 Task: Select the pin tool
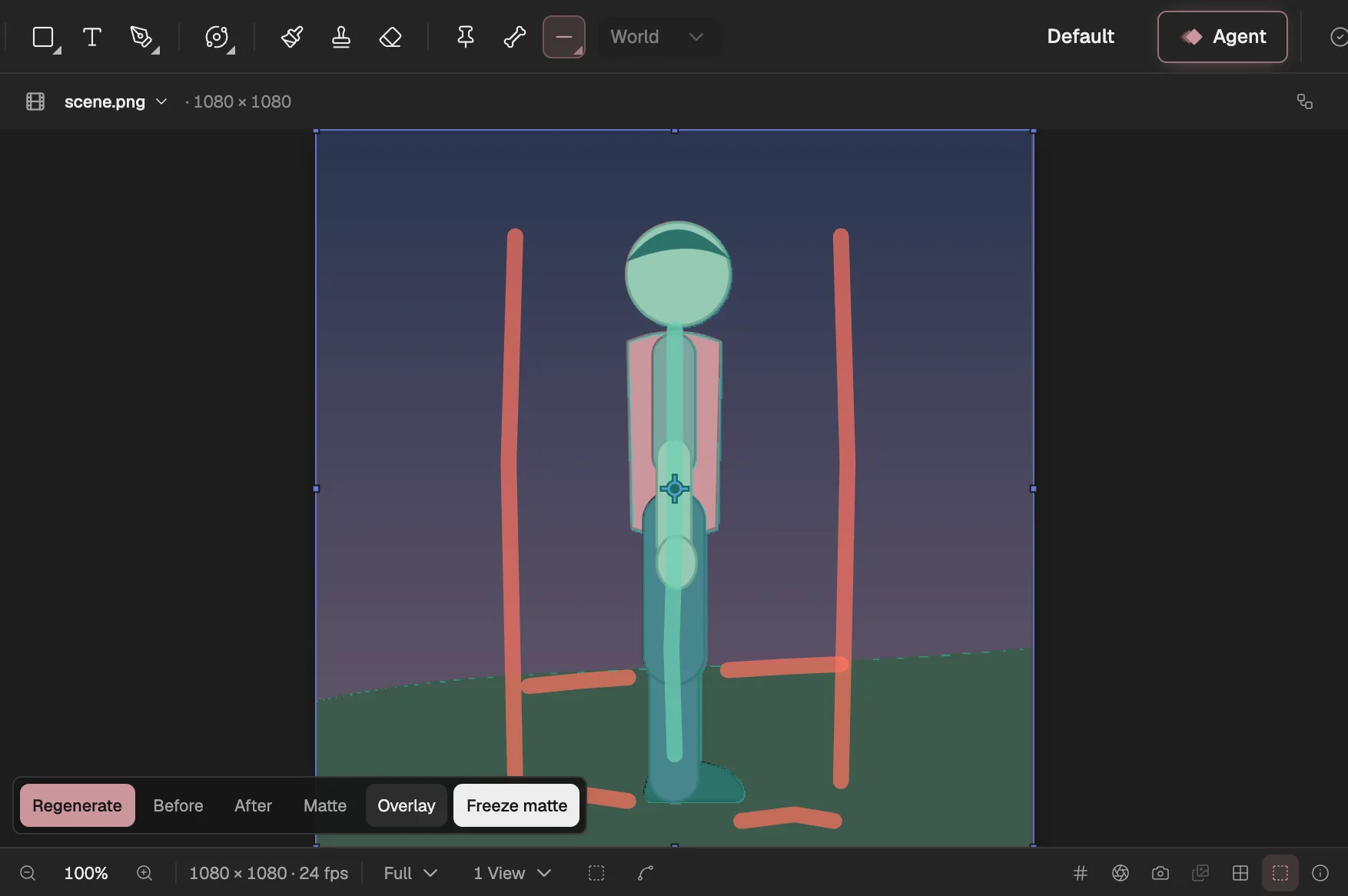pos(466,37)
